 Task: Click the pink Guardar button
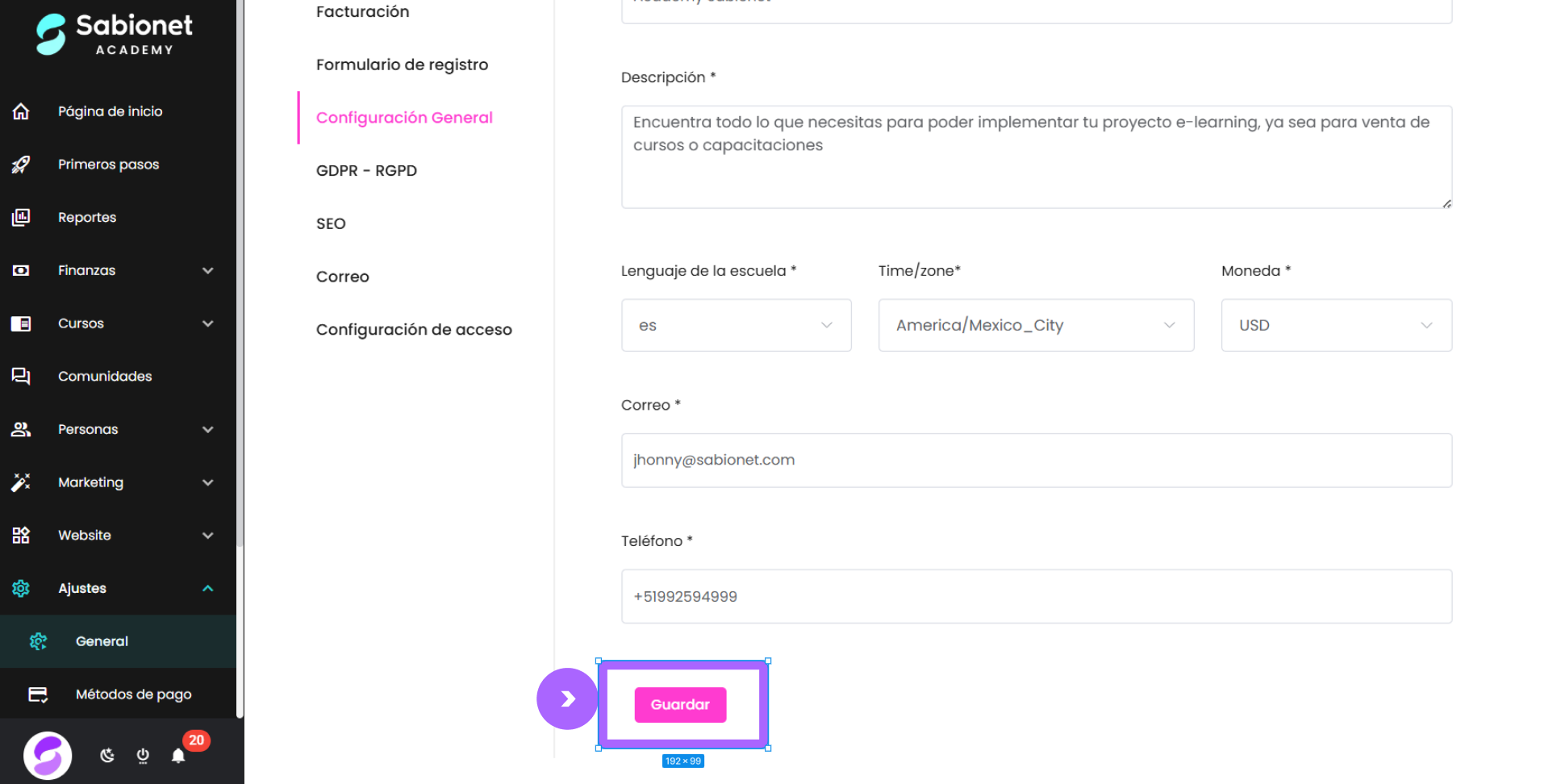pos(680,705)
